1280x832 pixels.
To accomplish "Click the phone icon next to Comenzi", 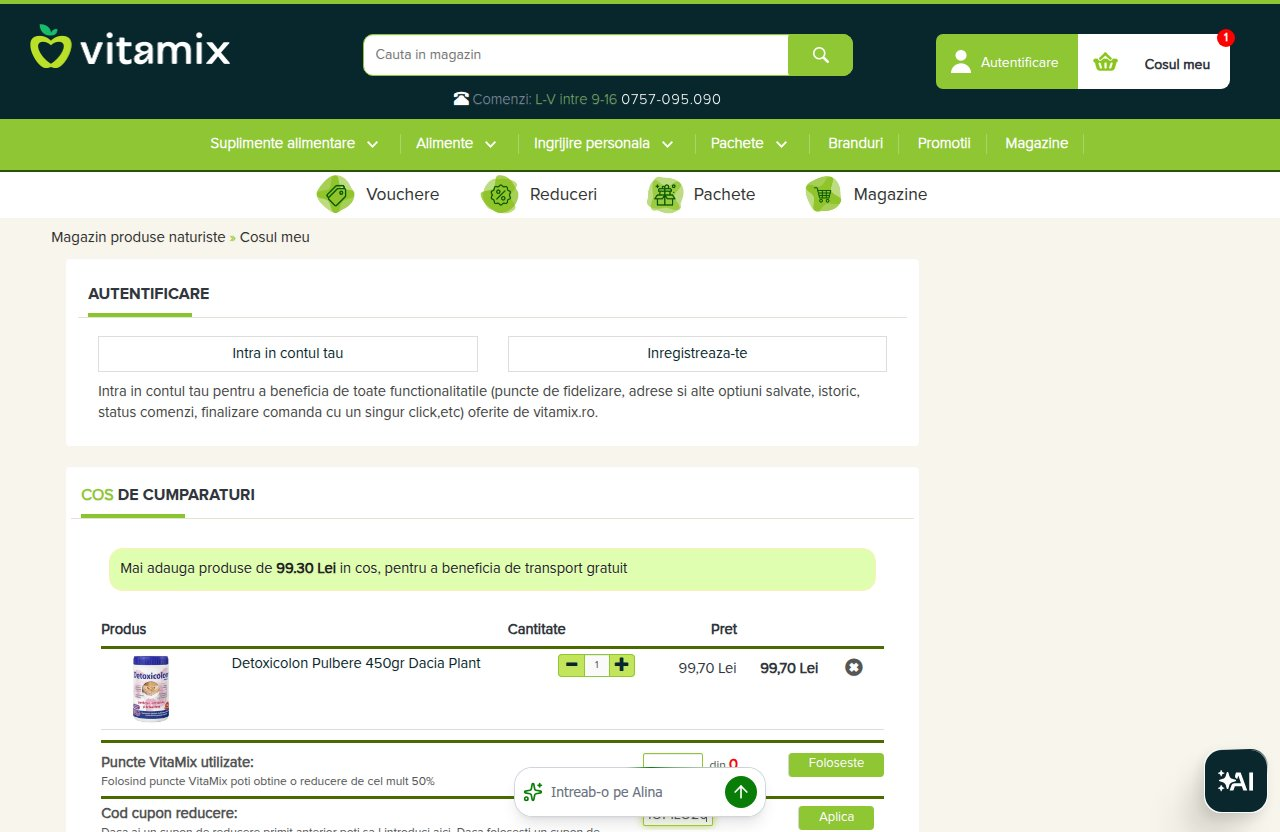I will [x=461, y=99].
